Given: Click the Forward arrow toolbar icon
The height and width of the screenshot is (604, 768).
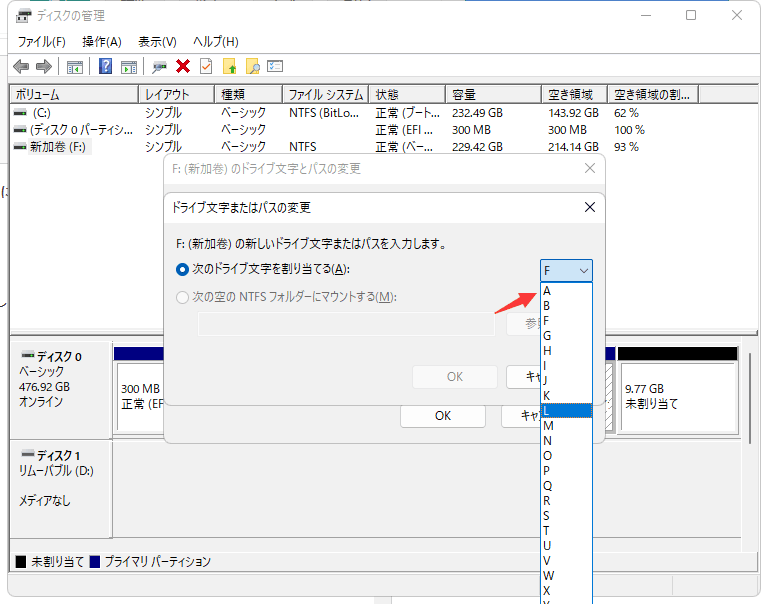Looking at the screenshot, I should click(x=44, y=66).
